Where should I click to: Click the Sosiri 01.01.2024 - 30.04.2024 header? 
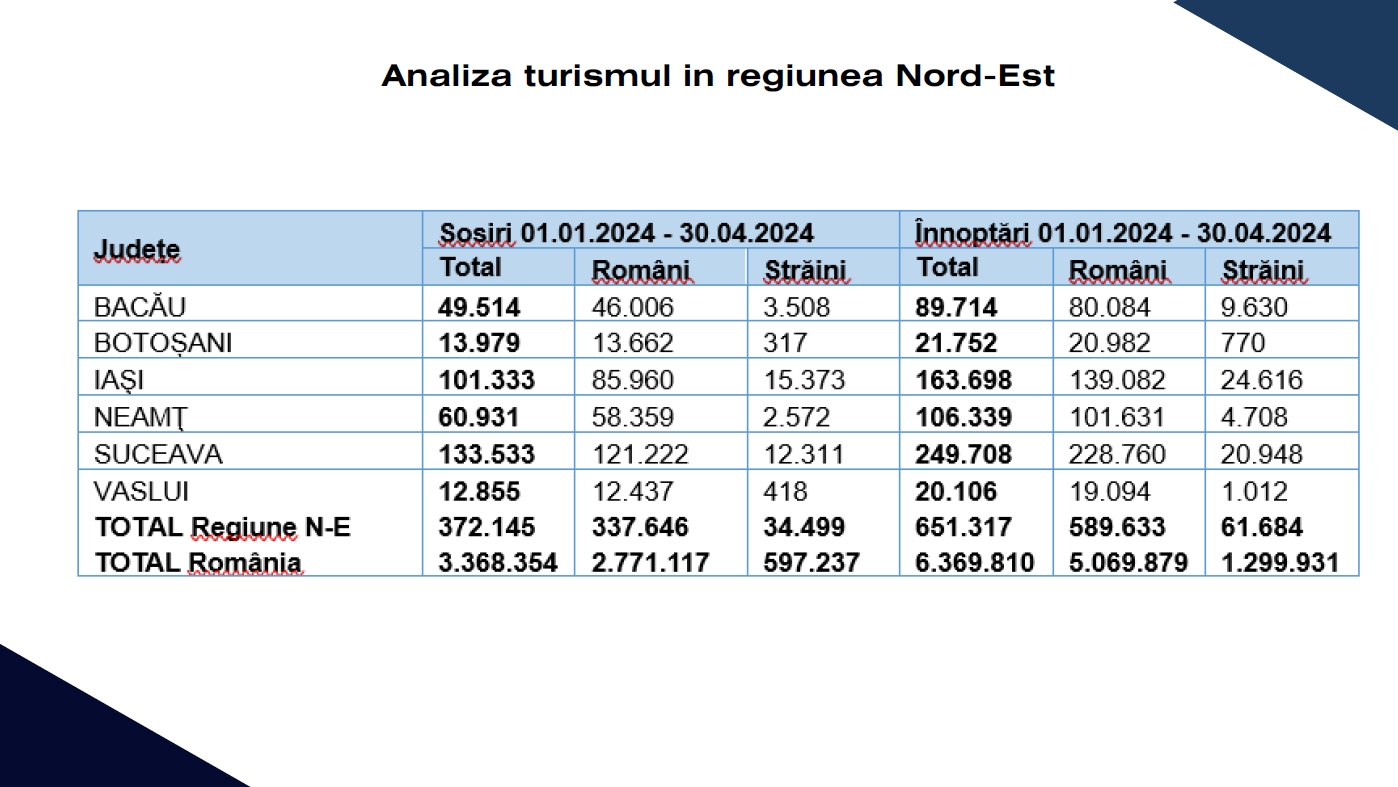click(x=626, y=233)
